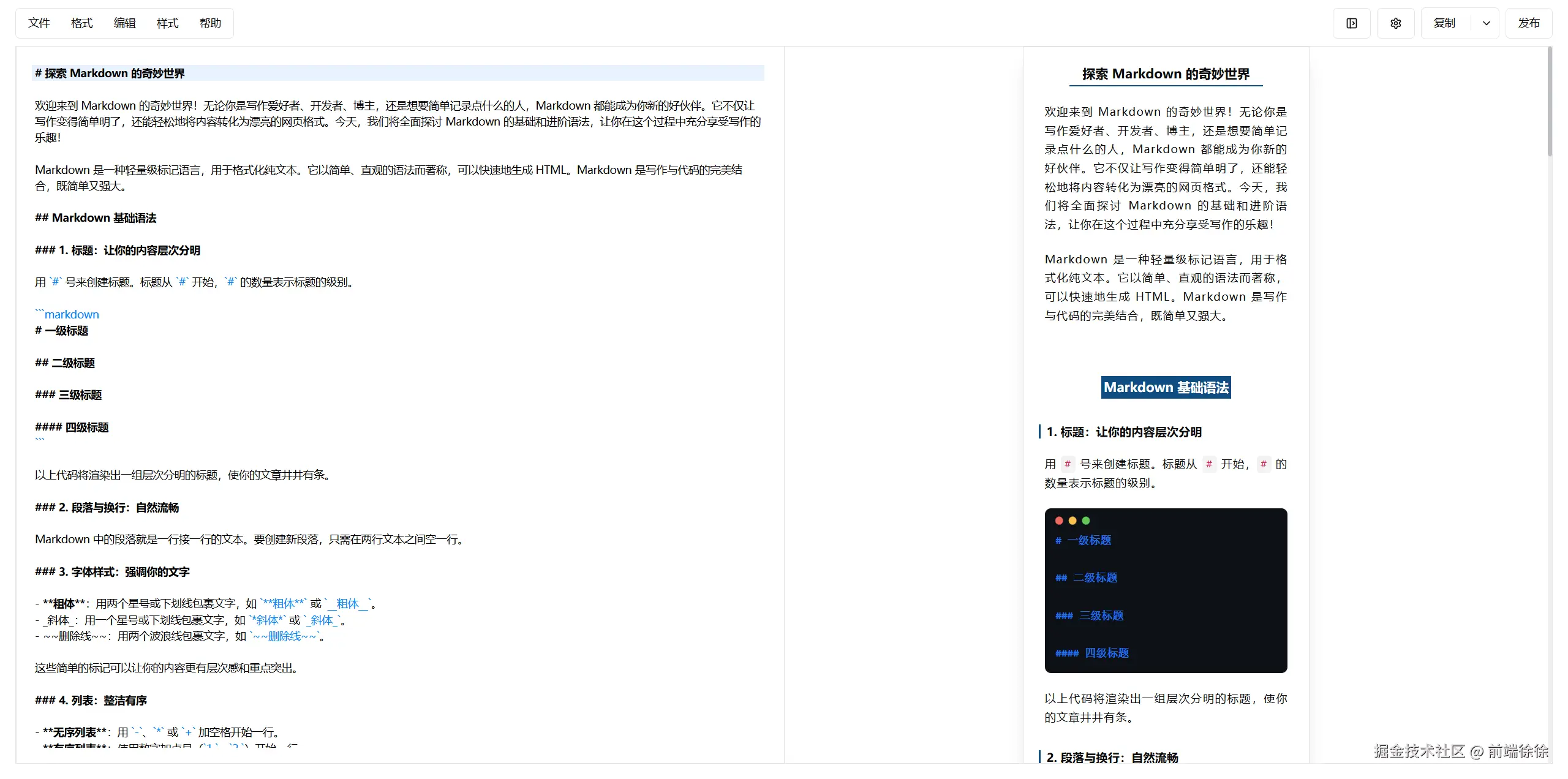Click the yellow dot in code block
This screenshot has width=1568, height=779.
click(x=1072, y=521)
